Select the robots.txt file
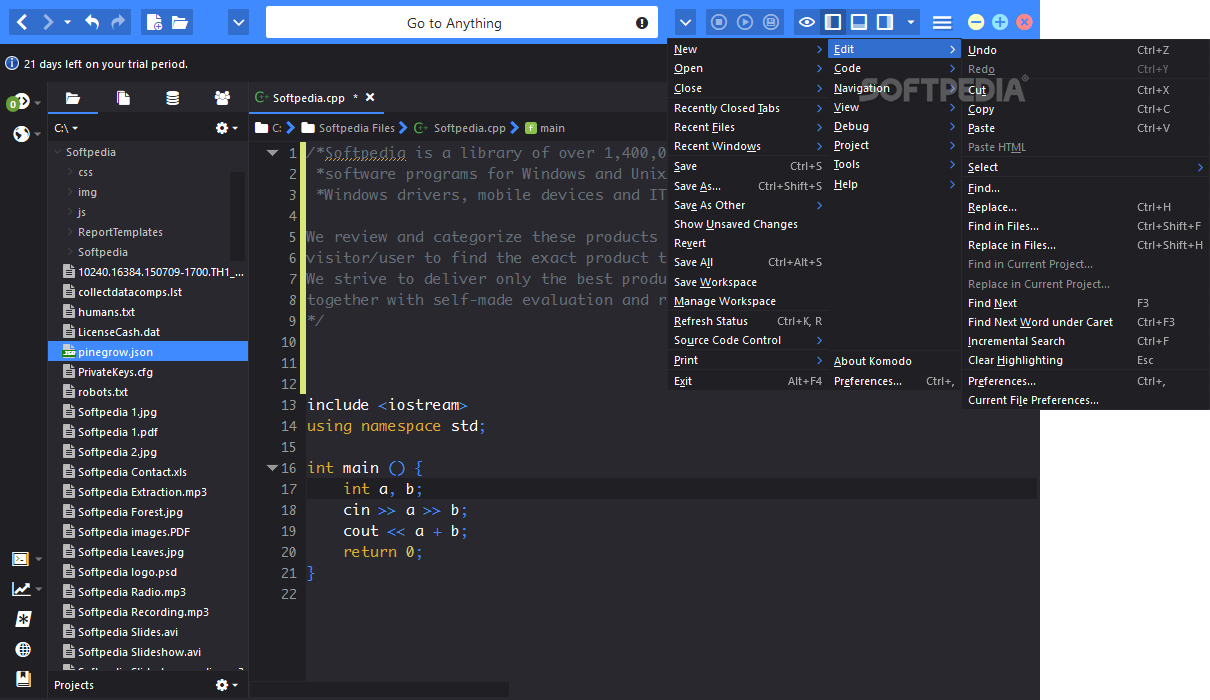Image resolution: width=1210 pixels, height=700 pixels. click(148, 392)
